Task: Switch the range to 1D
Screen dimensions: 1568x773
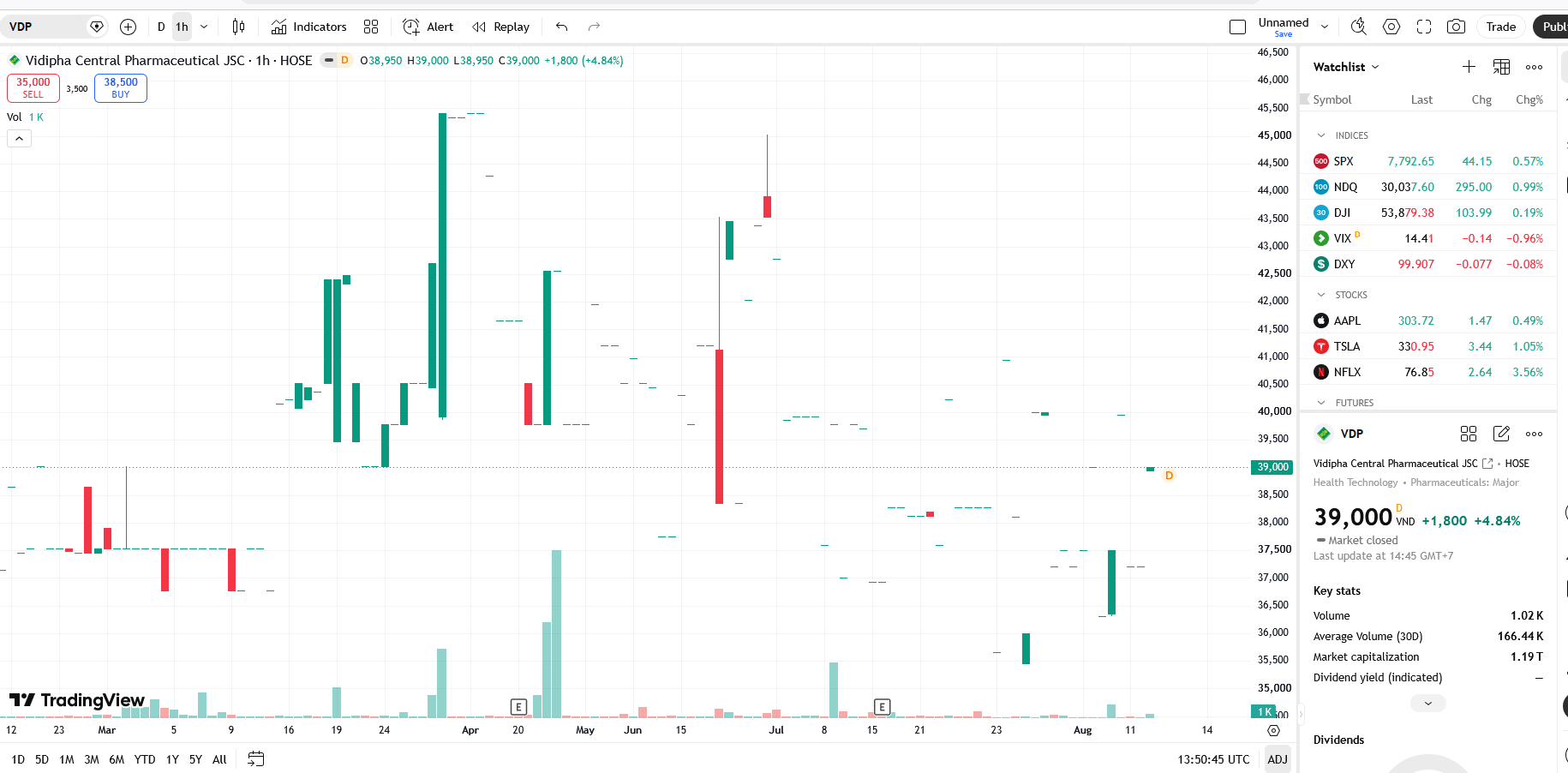Action: (18, 759)
